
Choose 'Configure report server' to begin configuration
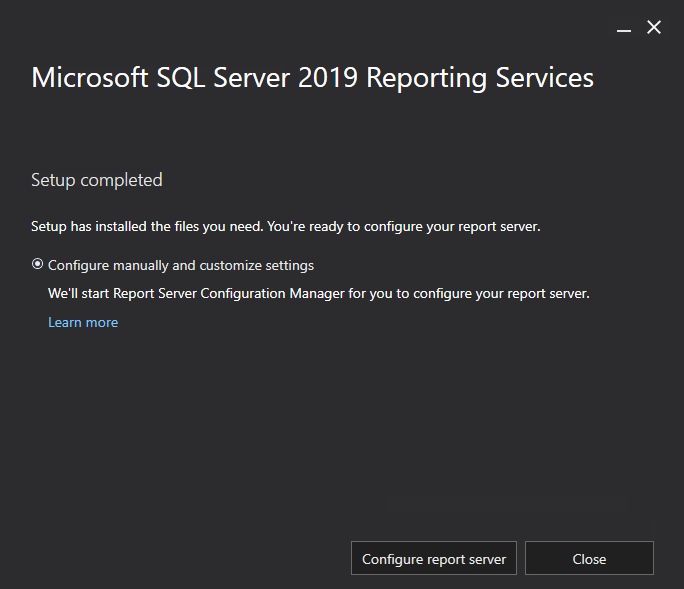(x=434, y=558)
